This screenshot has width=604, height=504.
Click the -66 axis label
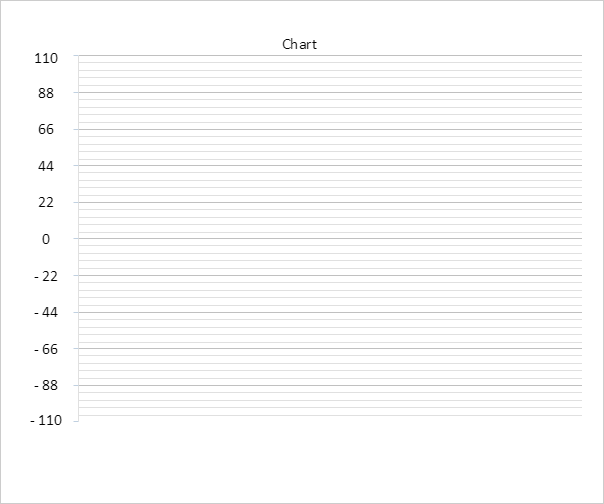coord(46,348)
